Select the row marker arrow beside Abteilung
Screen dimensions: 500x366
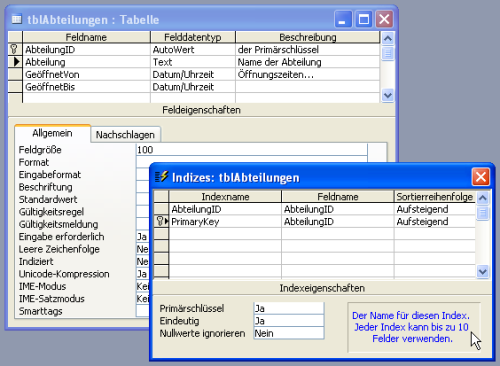[16, 62]
